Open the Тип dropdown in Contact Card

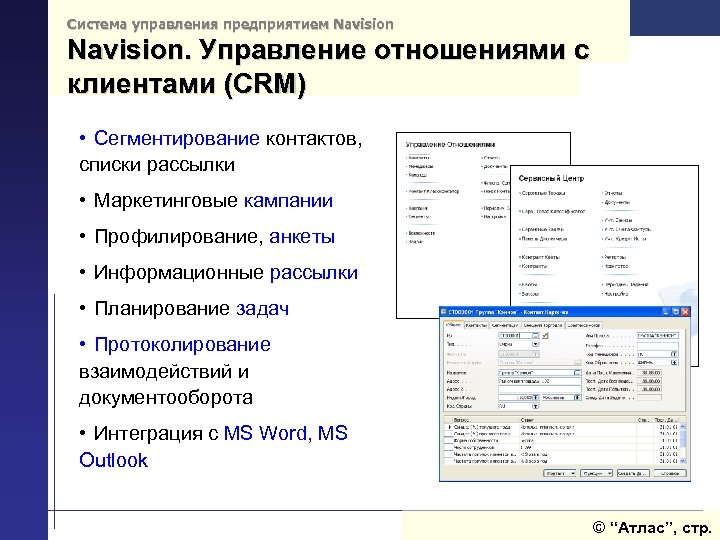pyautogui.click(x=535, y=344)
